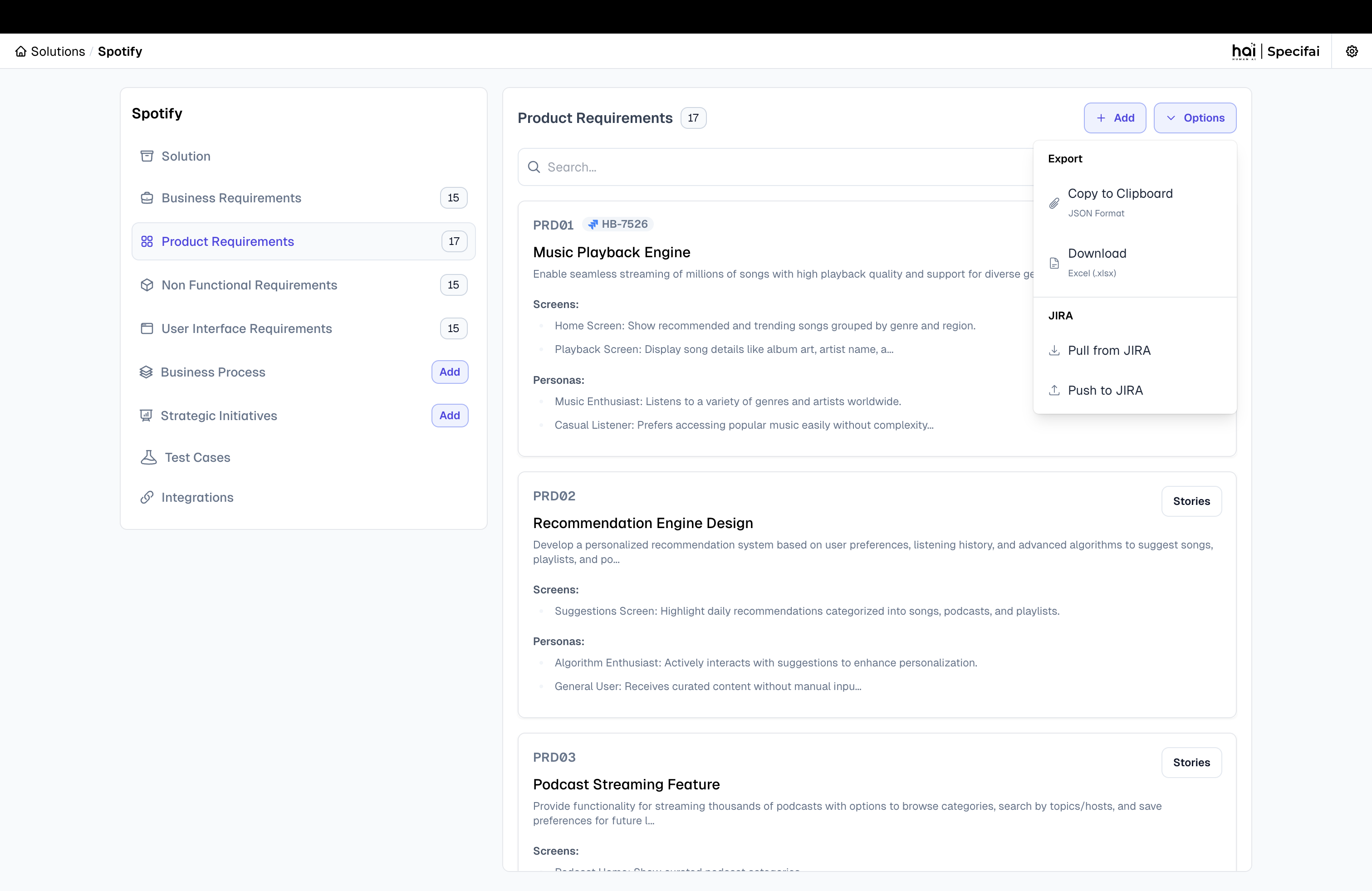Click the Product Requirements page heading
1372x891 pixels.
[x=595, y=118]
